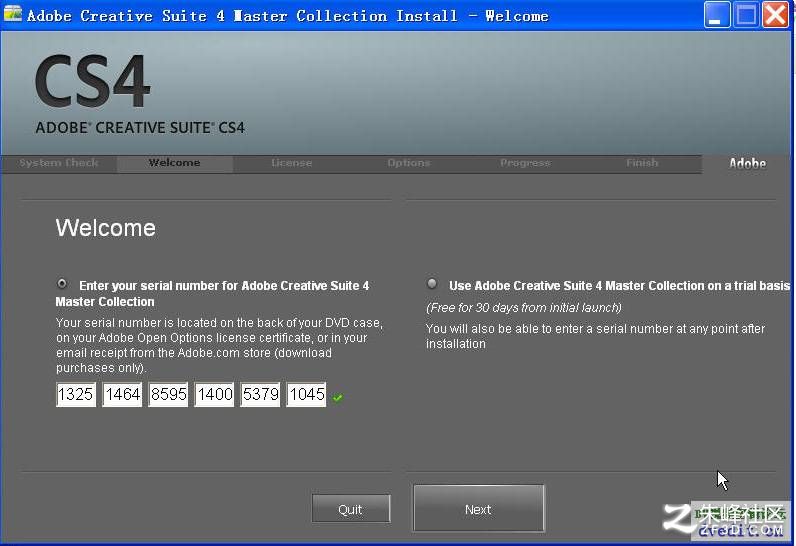Screen dimensions: 796x546
Task: Go to the License step tab
Action: 291,163
